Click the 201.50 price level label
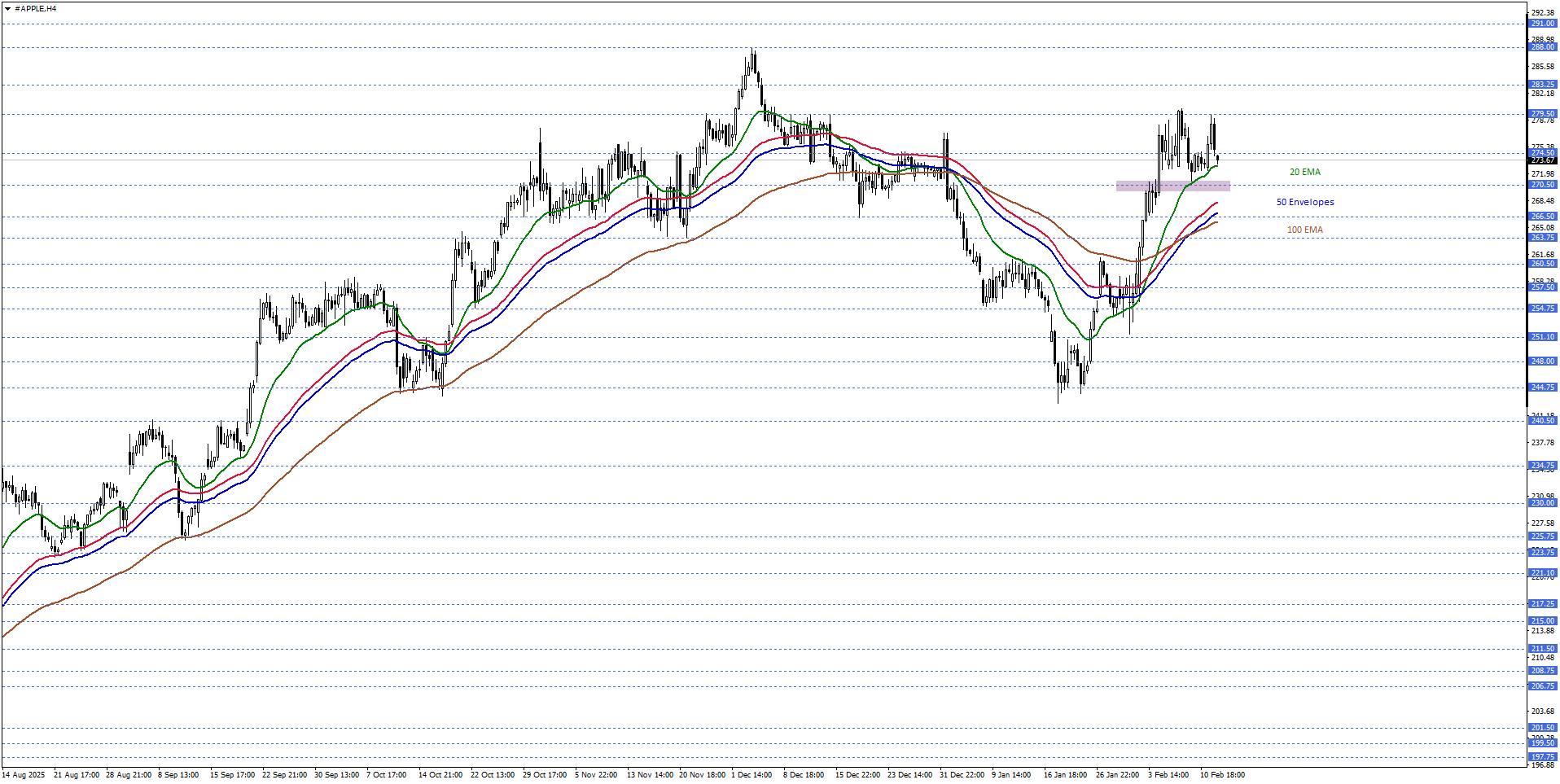Screen dimensions: 1560x784 [1542, 728]
